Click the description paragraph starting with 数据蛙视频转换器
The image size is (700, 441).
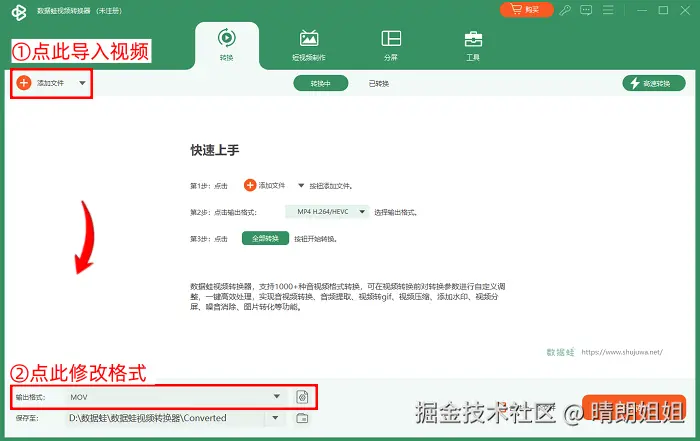click(x=347, y=296)
